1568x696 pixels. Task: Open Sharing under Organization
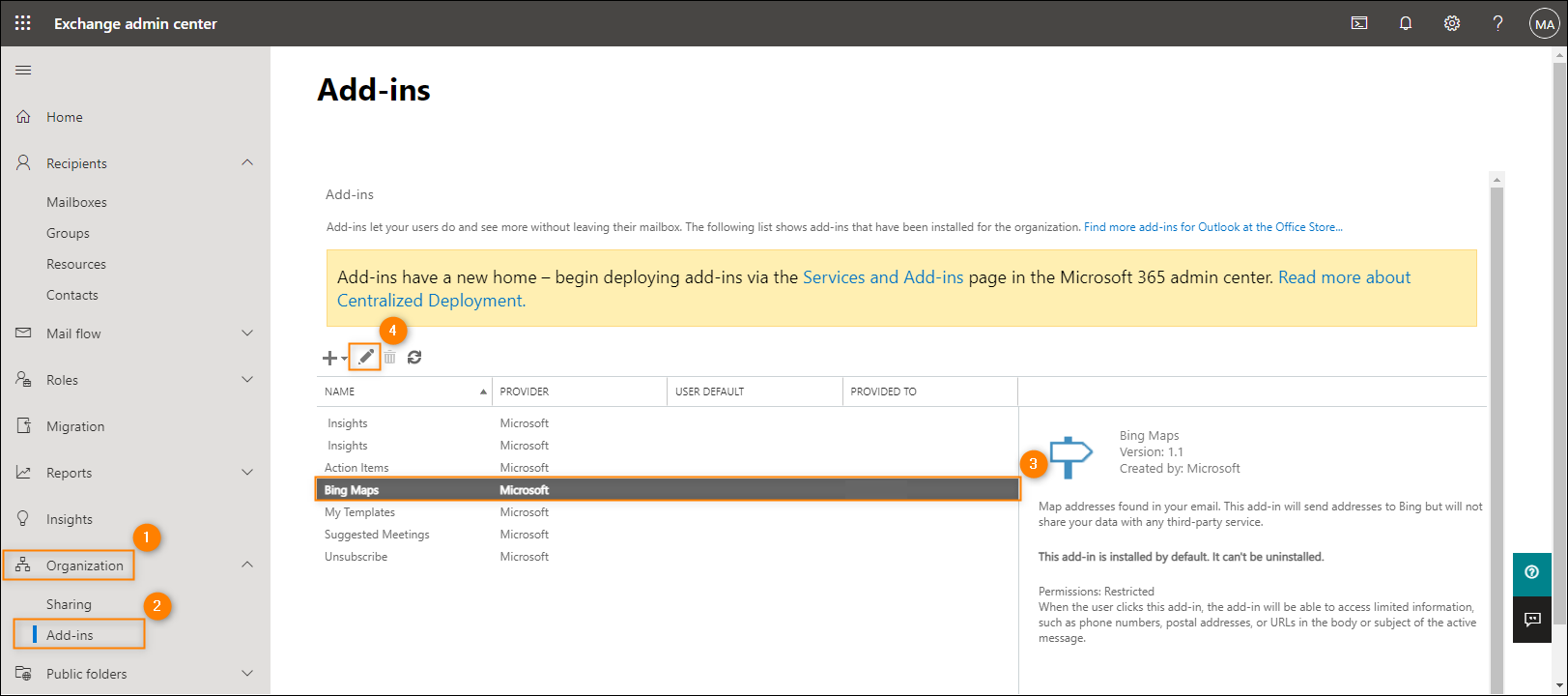click(69, 604)
